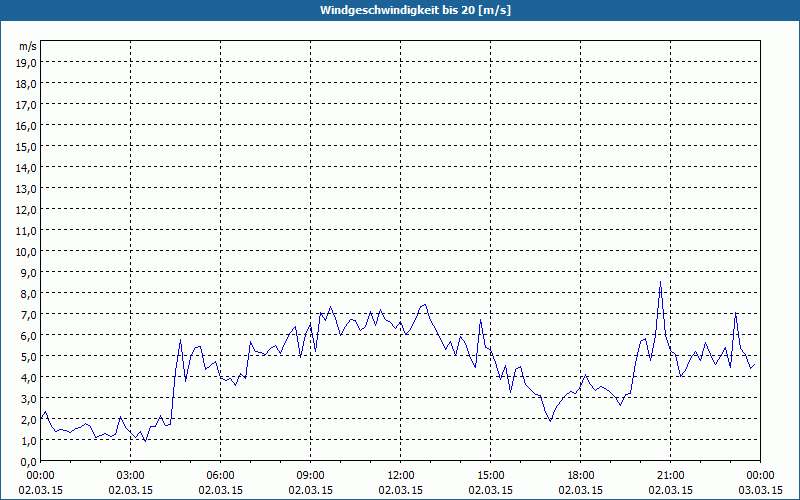Click the "02.03.15" date under 18:00
Screen dimensions: 800x500
click(580, 490)
